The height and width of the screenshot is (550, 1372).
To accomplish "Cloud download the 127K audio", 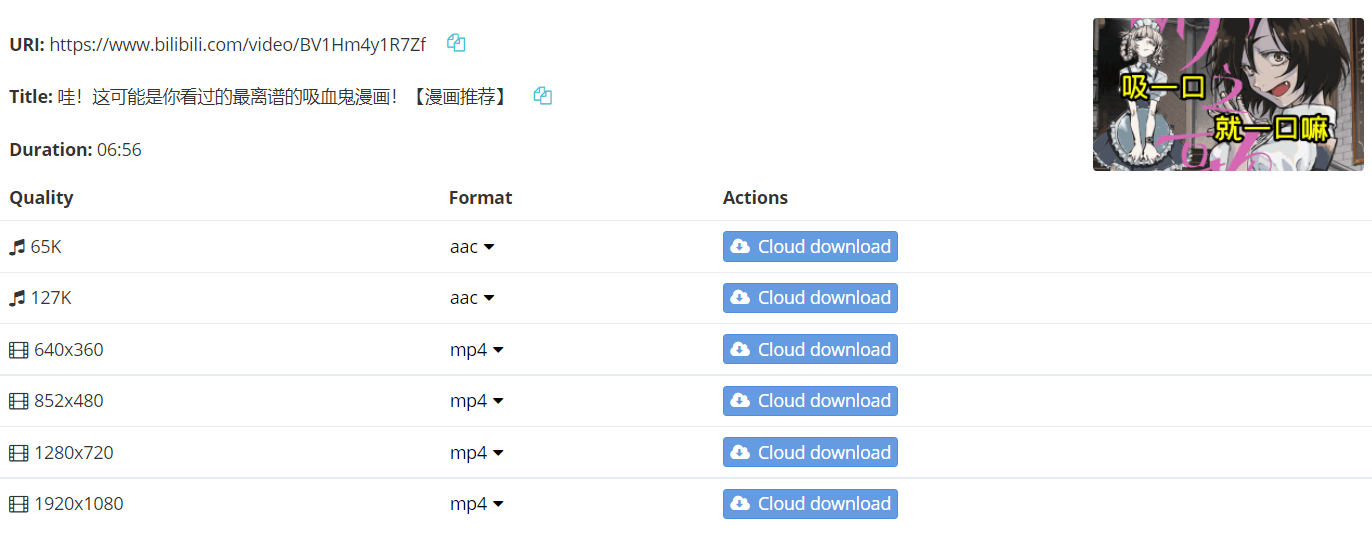I will click(x=810, y=298).
